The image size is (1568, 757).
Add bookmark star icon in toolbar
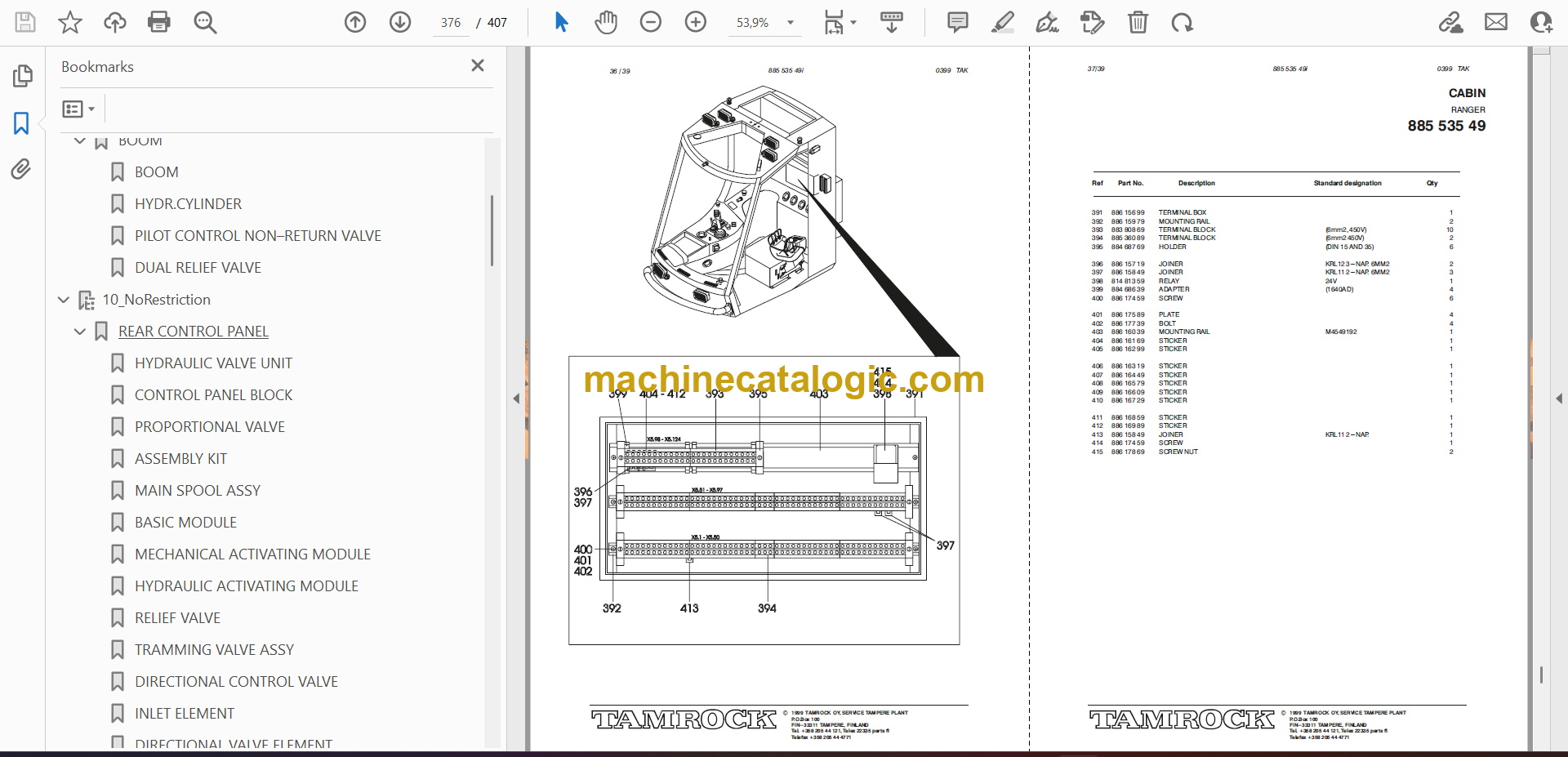click(70, 22)
